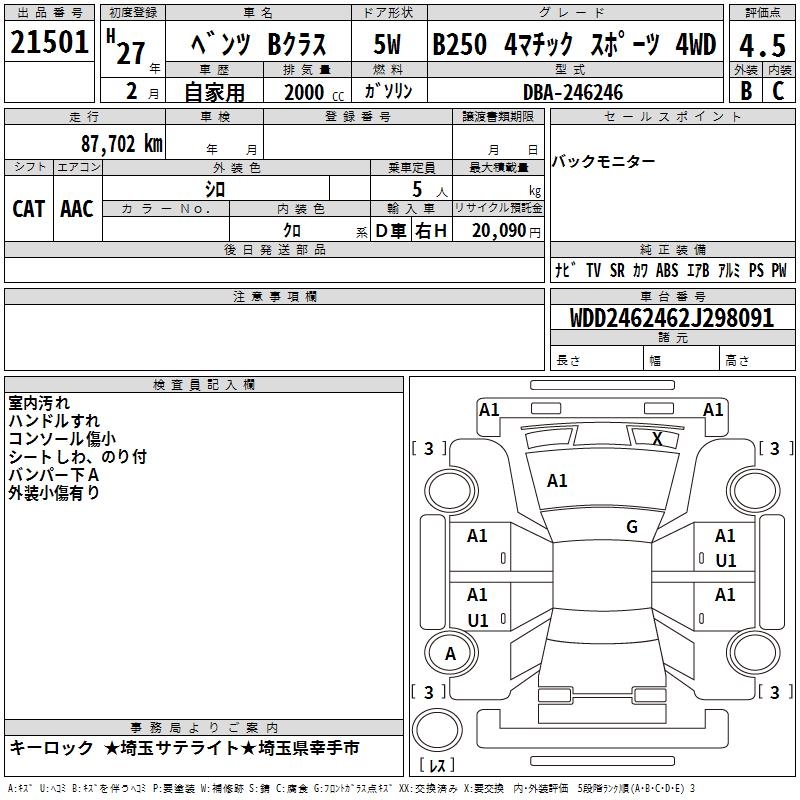The width and height of the screenshot is (800, 800).
Task: Click the exterior grade B cell
Action: point(744,90)
